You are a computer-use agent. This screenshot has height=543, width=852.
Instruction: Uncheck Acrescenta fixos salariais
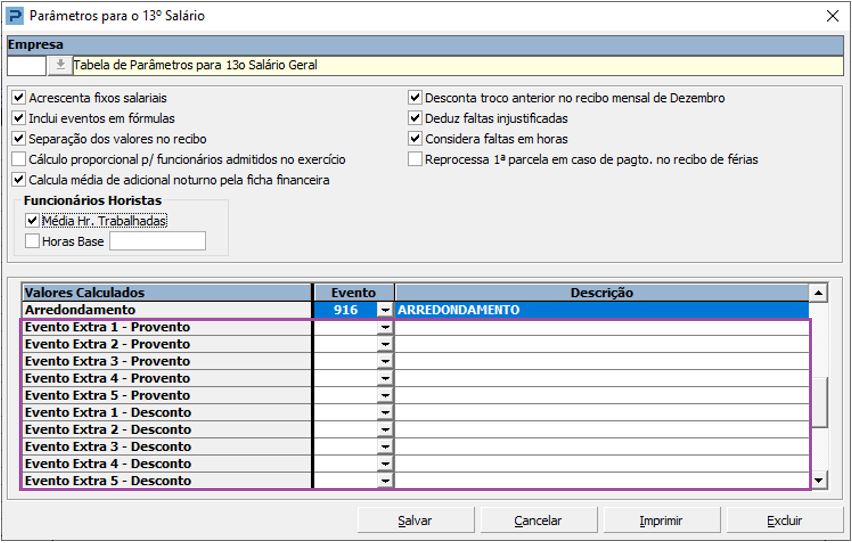pos(19,98)
